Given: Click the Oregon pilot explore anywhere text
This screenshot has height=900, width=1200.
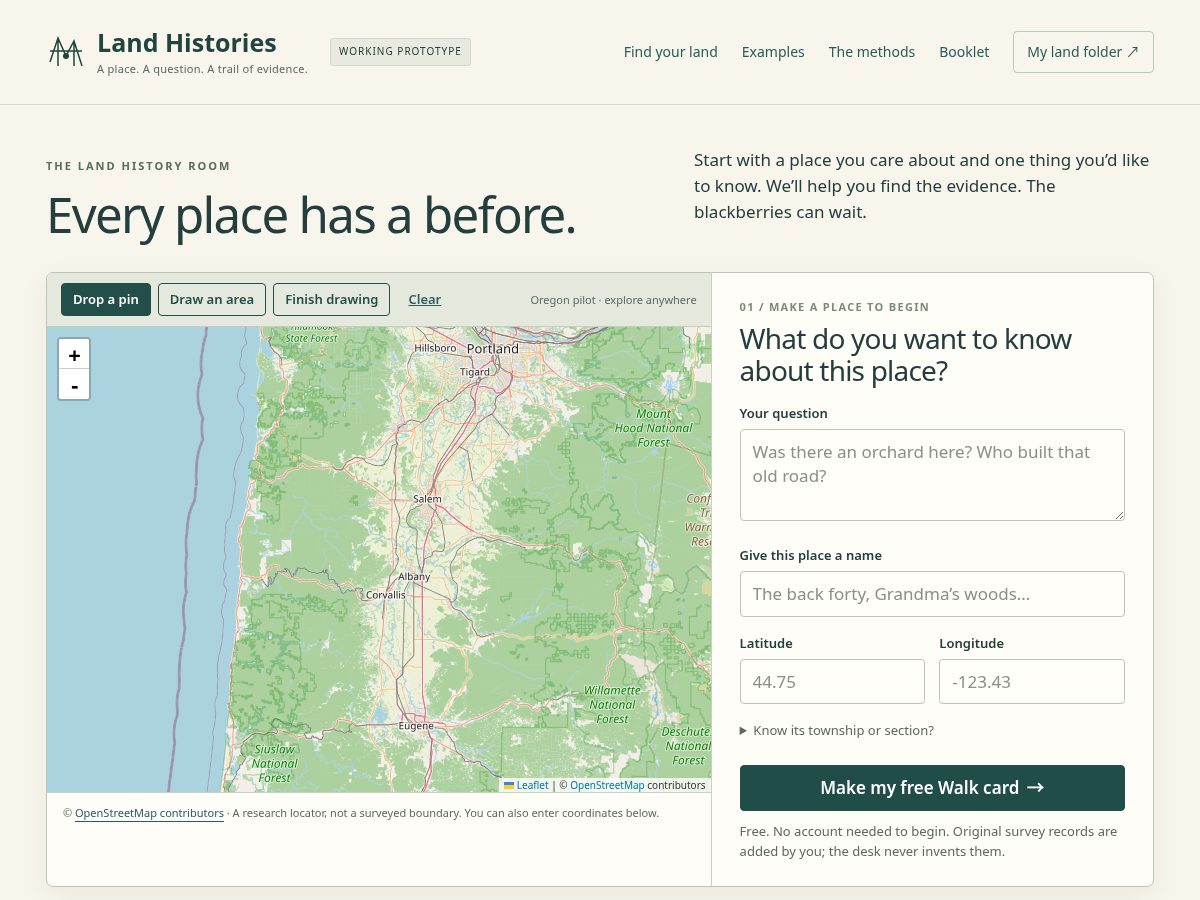Looking at the screenshot, I should click(x=613, y=300).
